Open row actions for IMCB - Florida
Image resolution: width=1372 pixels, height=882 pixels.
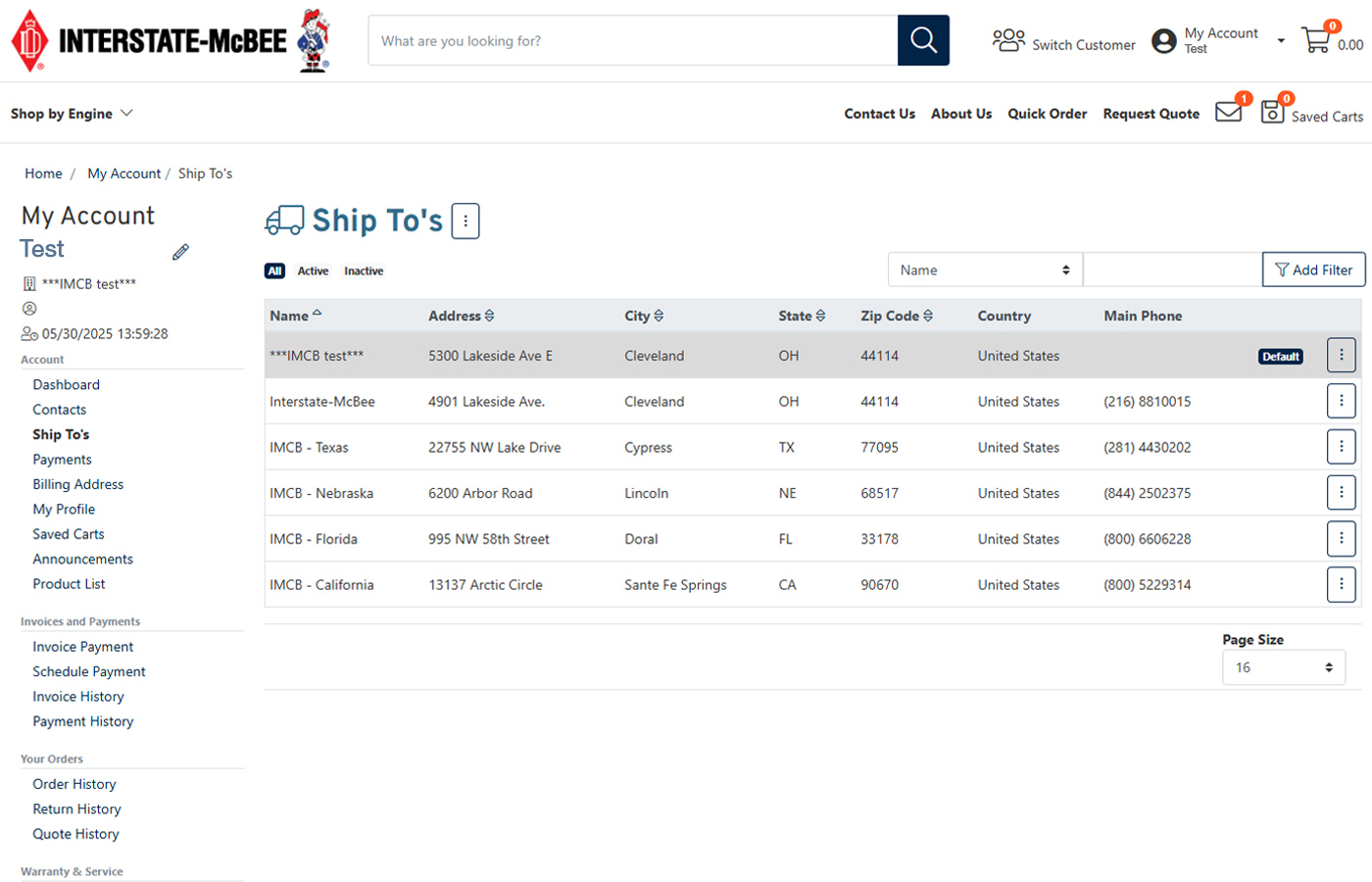(1341, 538)
